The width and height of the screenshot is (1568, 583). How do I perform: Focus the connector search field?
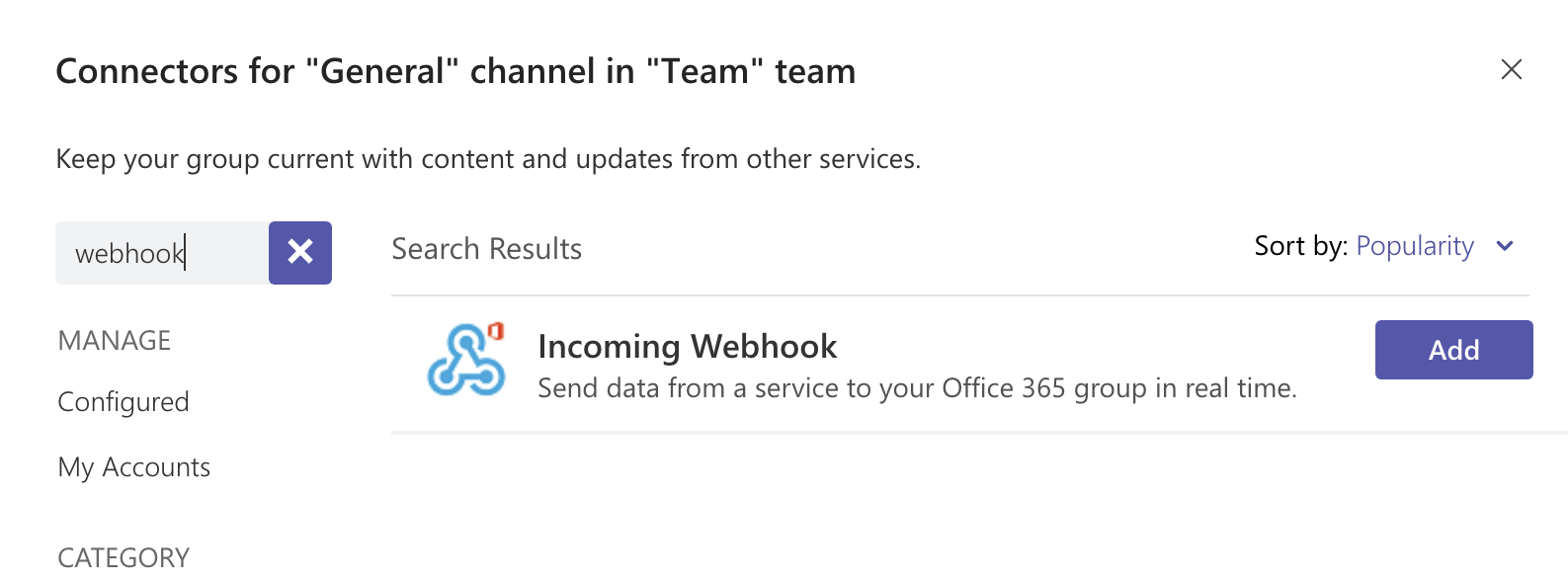tap(162, 253)
